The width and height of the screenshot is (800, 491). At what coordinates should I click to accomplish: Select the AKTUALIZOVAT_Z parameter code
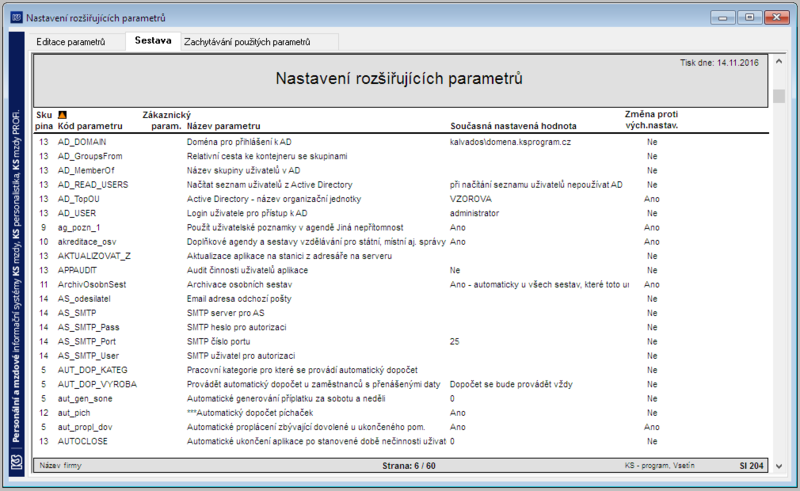point(94,256)
